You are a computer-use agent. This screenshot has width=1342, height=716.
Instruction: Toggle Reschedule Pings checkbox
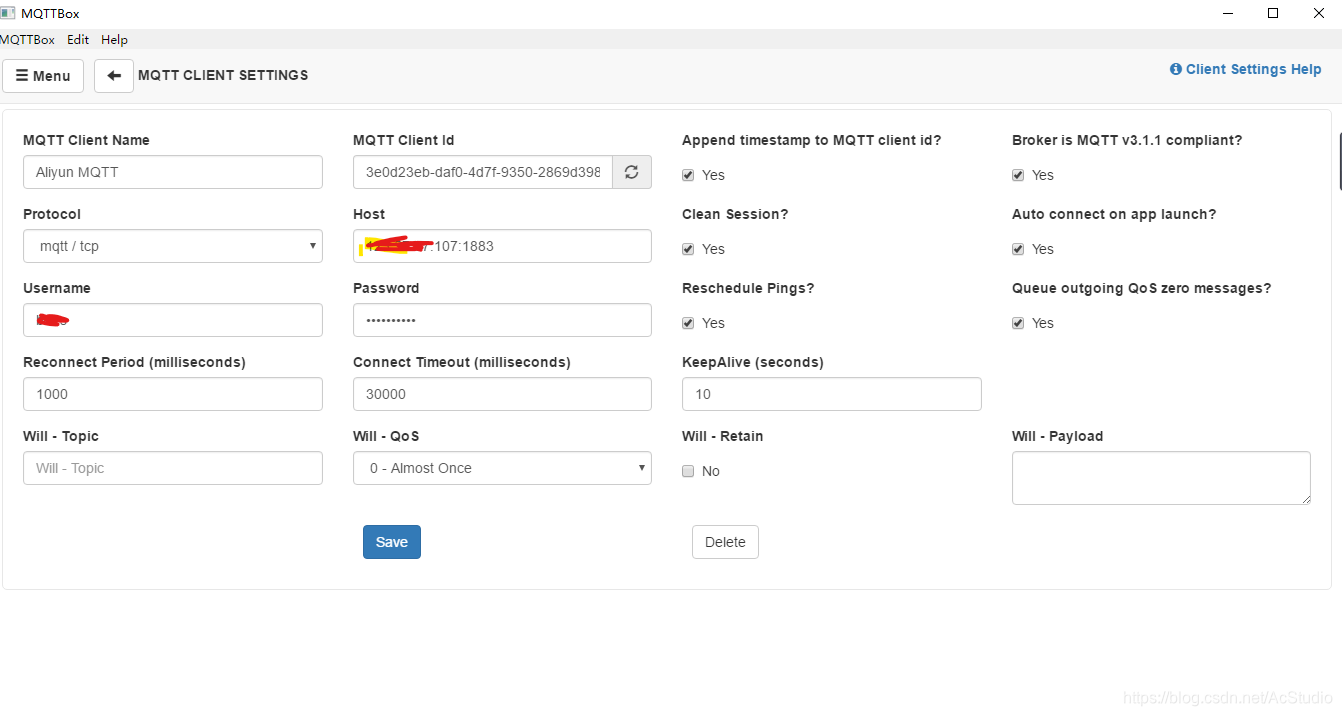point(688,323)
